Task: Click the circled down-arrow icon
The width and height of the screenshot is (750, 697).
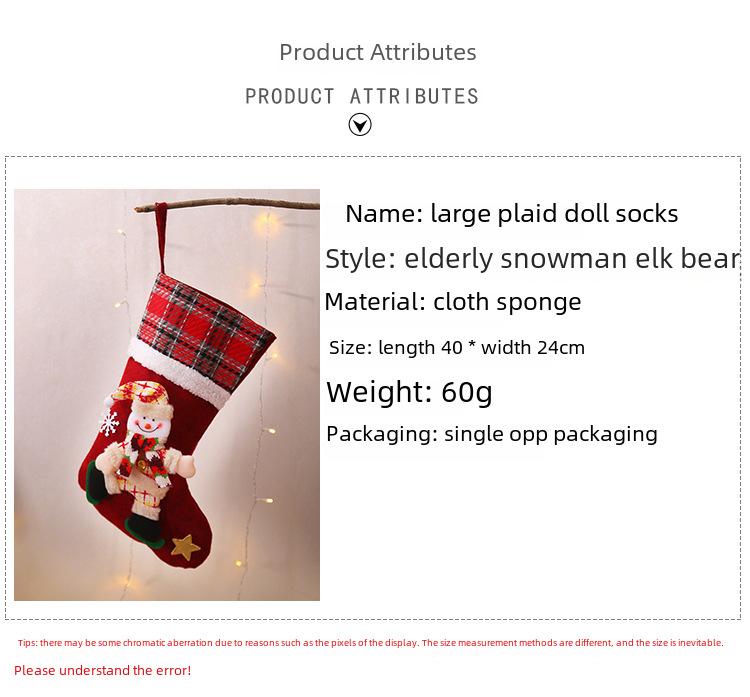Action: [x=360, y=125]
